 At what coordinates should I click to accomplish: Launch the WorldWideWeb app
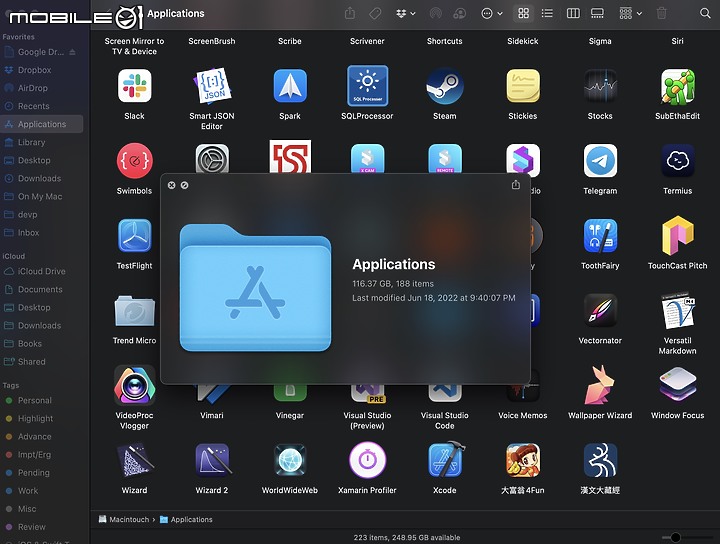(x=290, y=460)
